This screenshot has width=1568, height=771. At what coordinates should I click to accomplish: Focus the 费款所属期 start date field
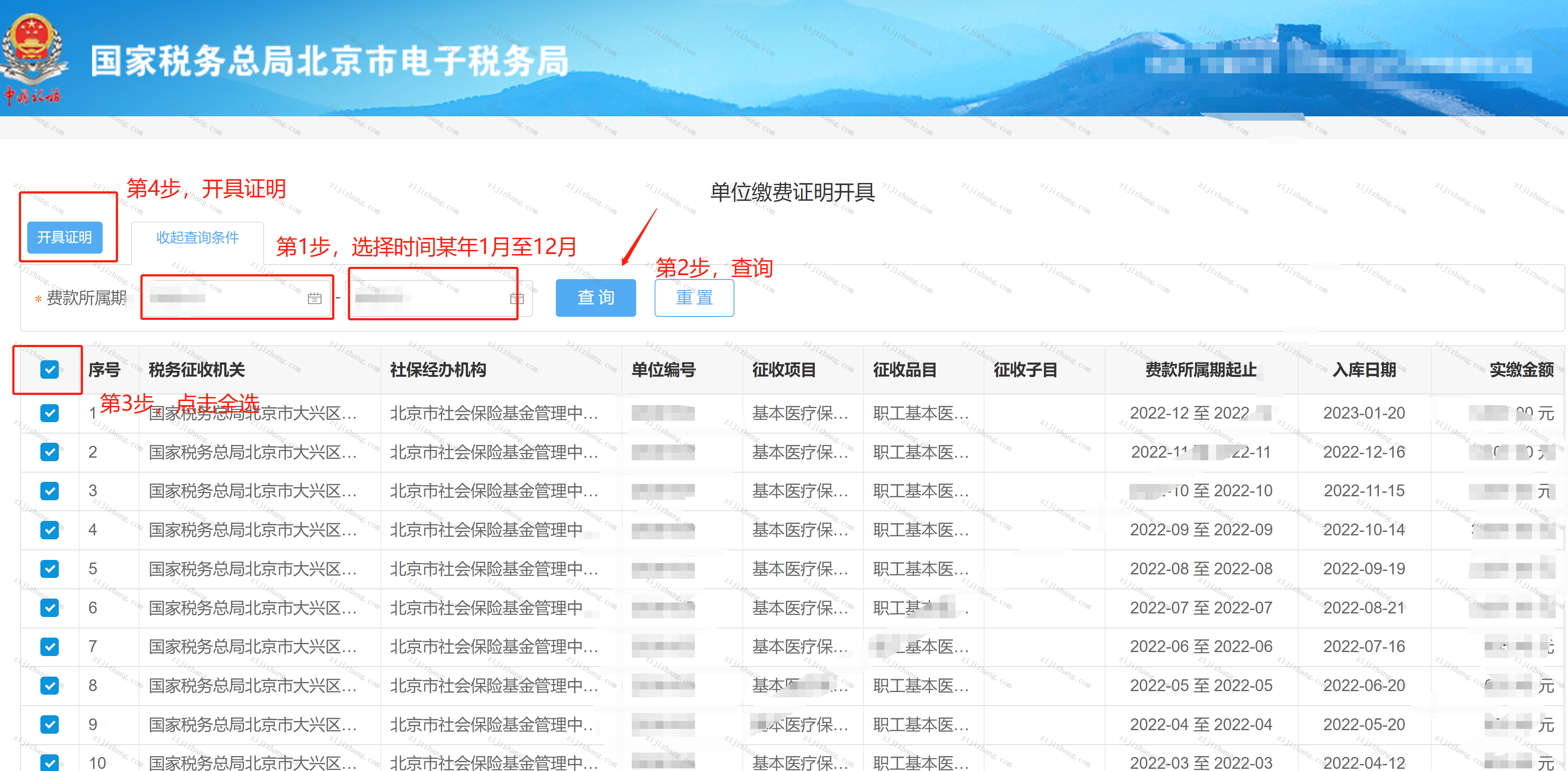tap(236, 298)
